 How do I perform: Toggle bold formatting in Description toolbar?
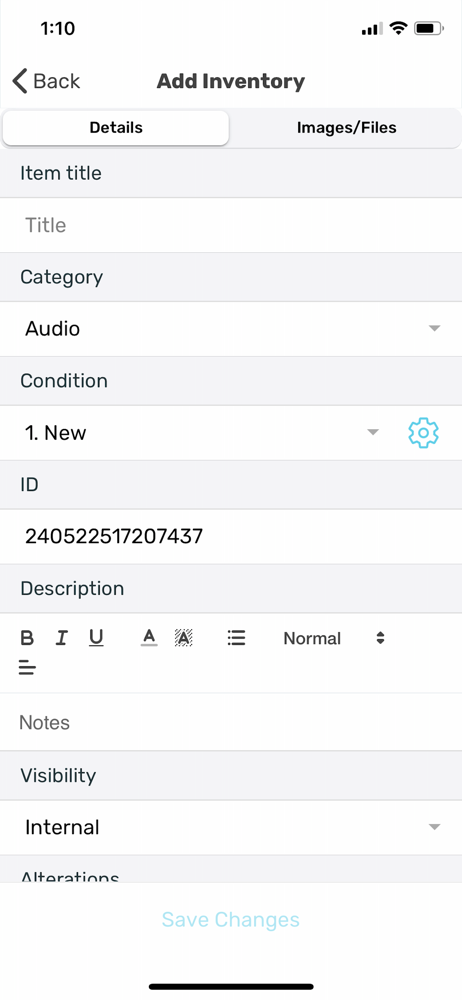pyautogui.click(x=27, y=638)
